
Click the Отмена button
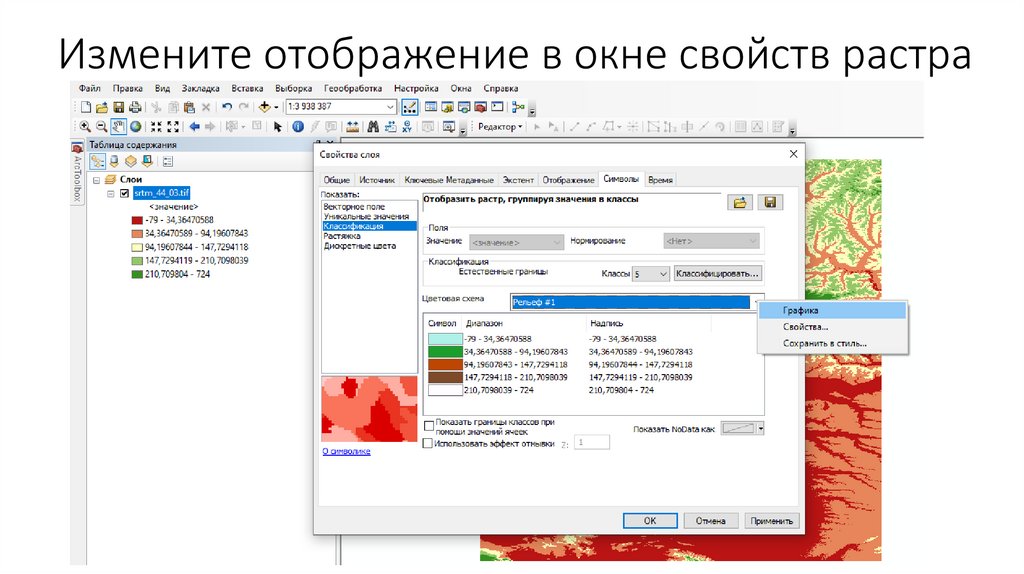coord(711,521)
